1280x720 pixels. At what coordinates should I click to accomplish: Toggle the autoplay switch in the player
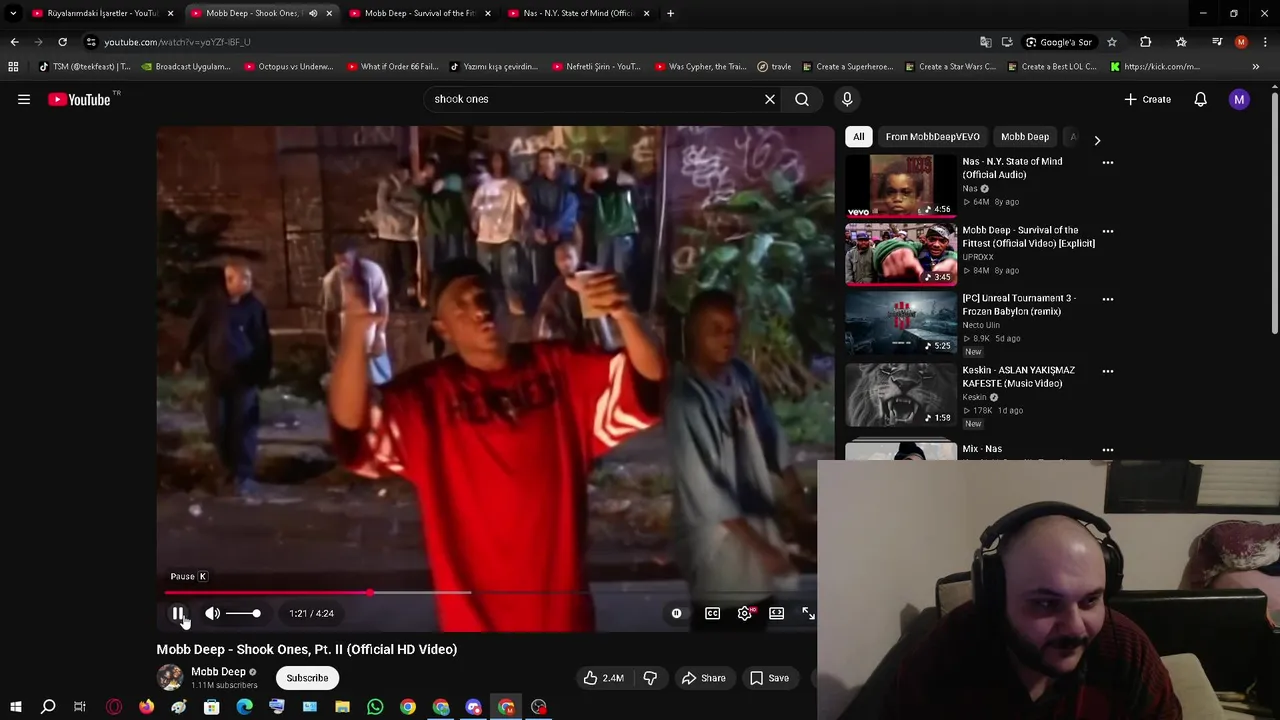click(676, 613)
